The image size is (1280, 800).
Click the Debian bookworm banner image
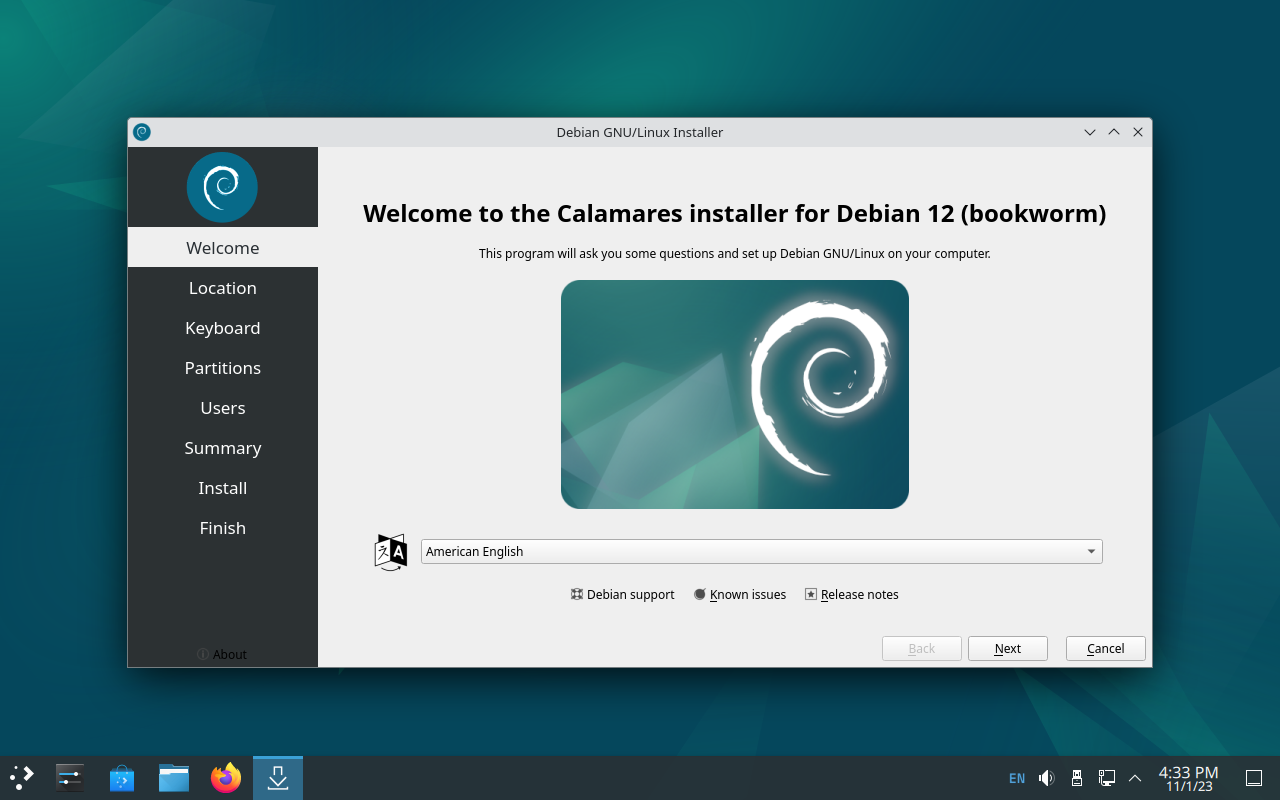pyautogui.click(x=734, y=394)
